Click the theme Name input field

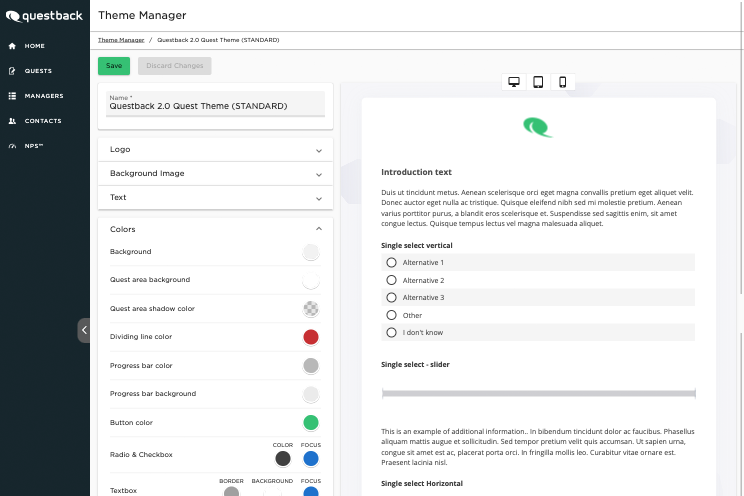(x=215, y=104)
